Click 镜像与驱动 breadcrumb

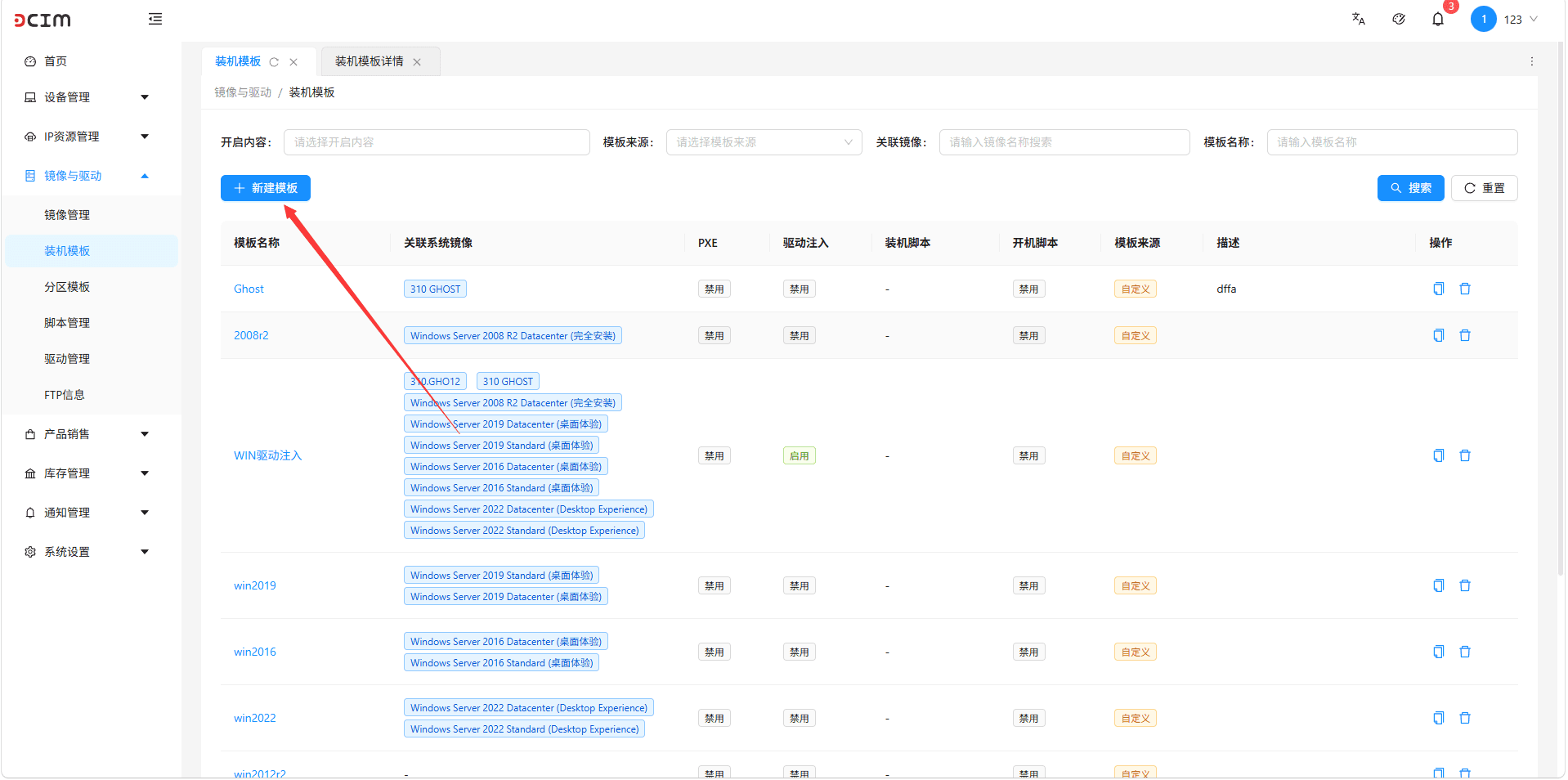243,92
